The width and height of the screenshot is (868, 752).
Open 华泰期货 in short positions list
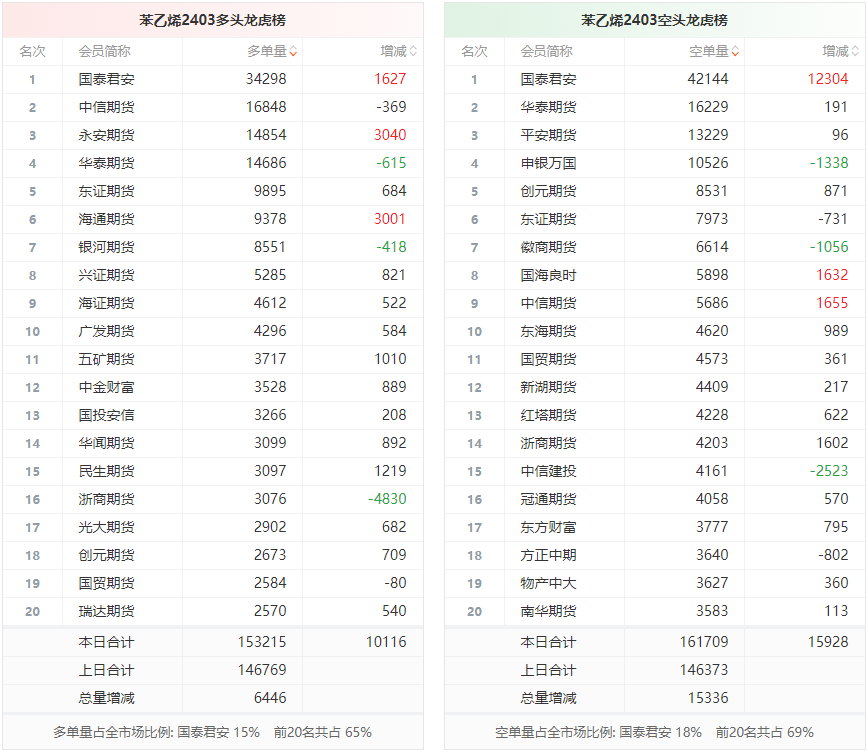(x=548, y=107)
